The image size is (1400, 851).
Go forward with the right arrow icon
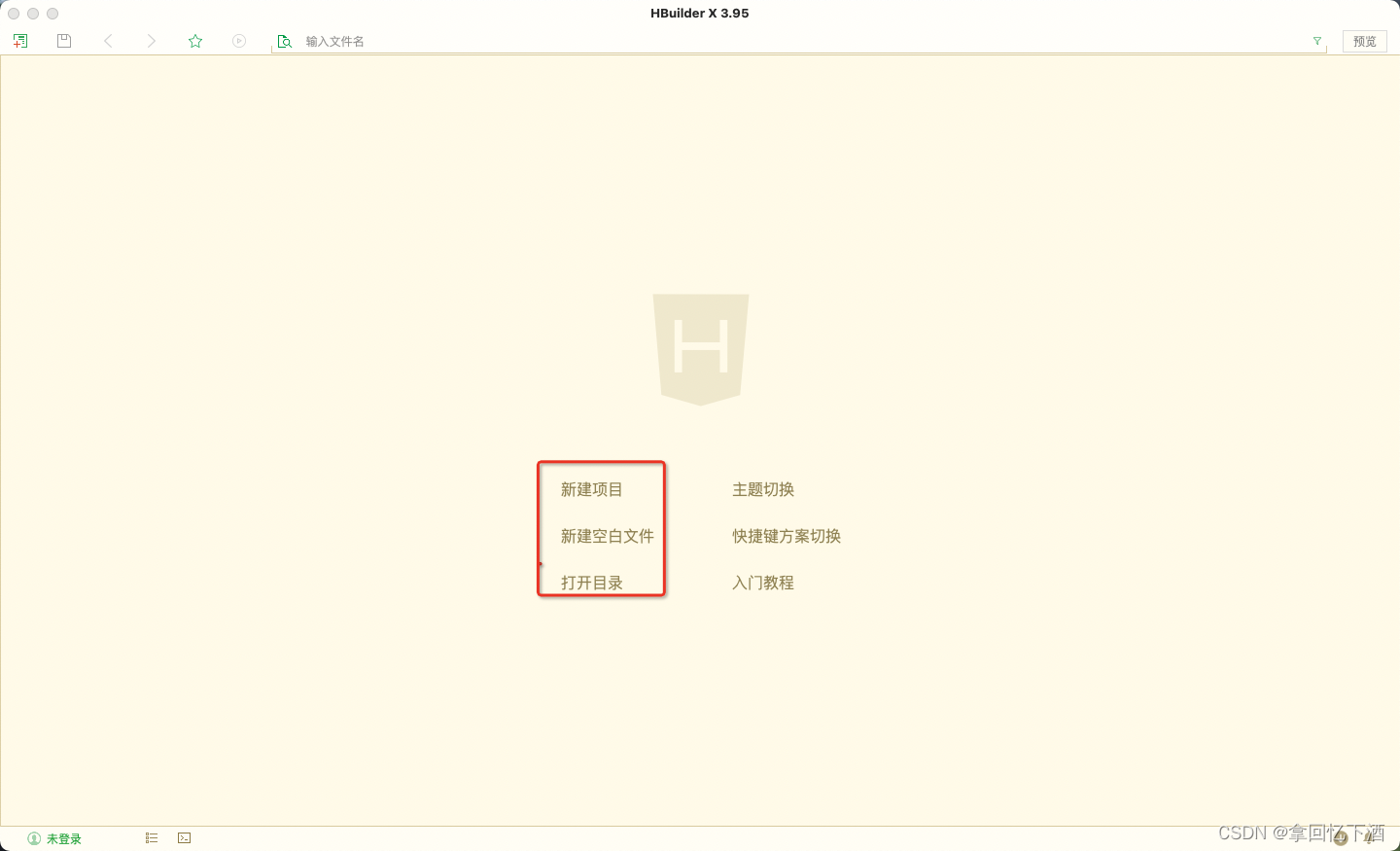click(152, 41)
